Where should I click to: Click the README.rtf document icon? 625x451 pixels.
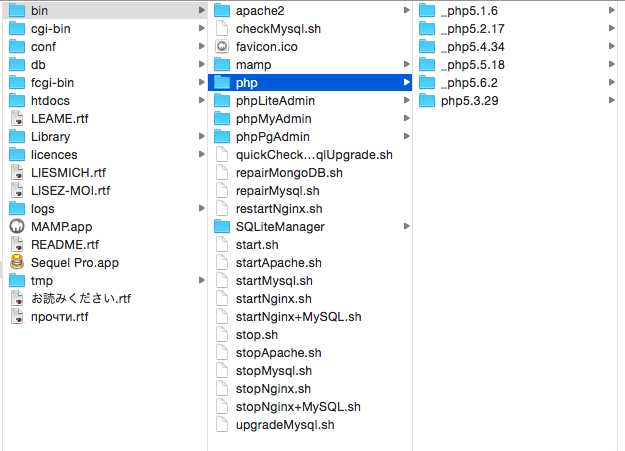point(17,245)
